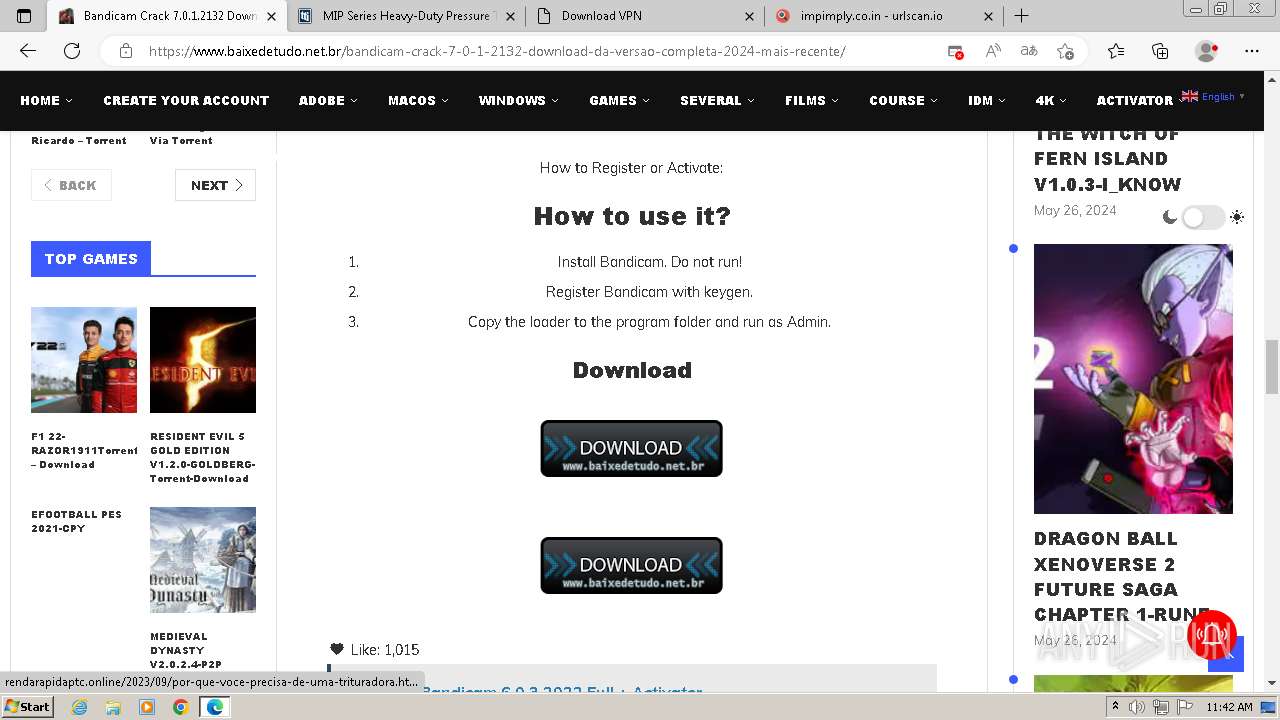Expand the IDM menu
This screenshot has width=1280, height=720.
click(986, 100)
